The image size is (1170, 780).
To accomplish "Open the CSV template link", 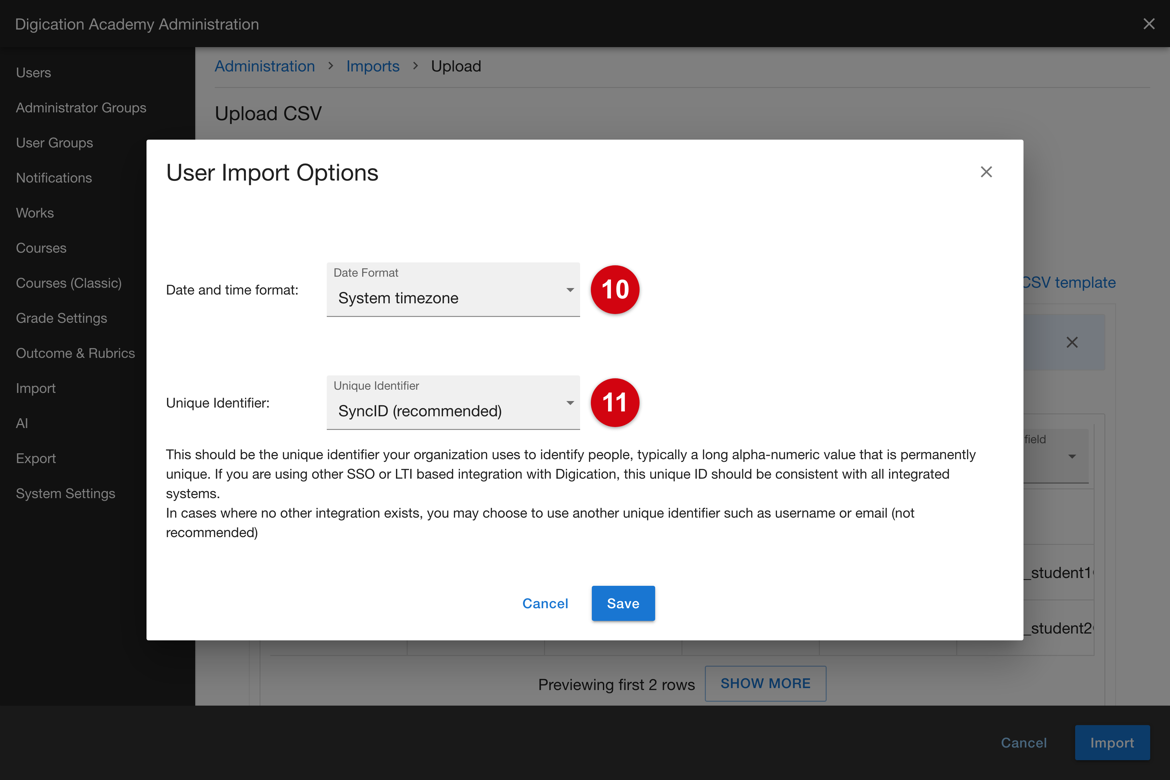I will pyautogui.click(x=1069, y=283).
